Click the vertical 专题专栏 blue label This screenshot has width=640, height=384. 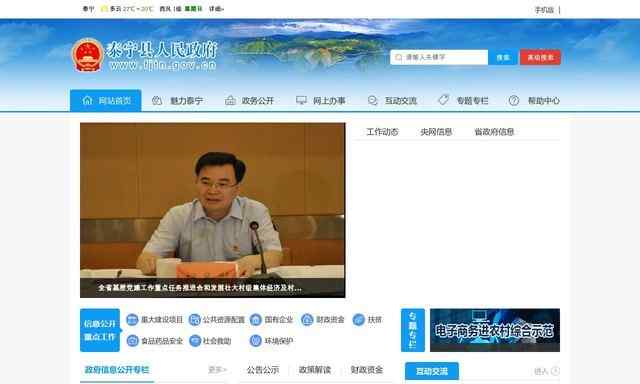coord(413,330)
